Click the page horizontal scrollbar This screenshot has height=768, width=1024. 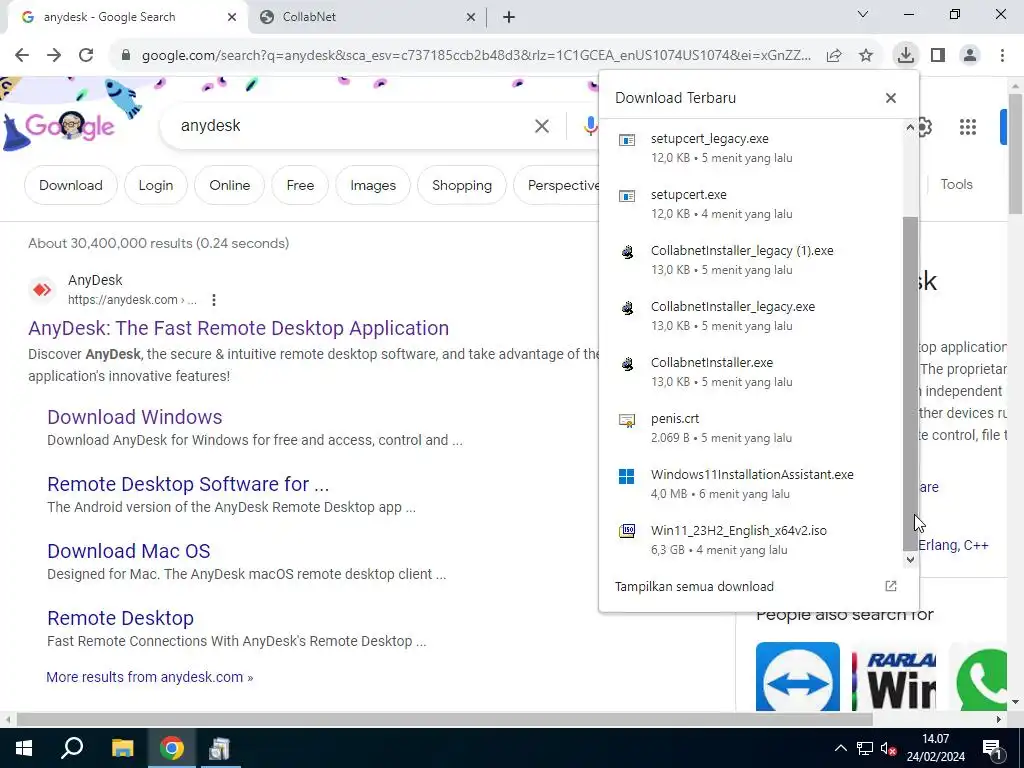444,720
